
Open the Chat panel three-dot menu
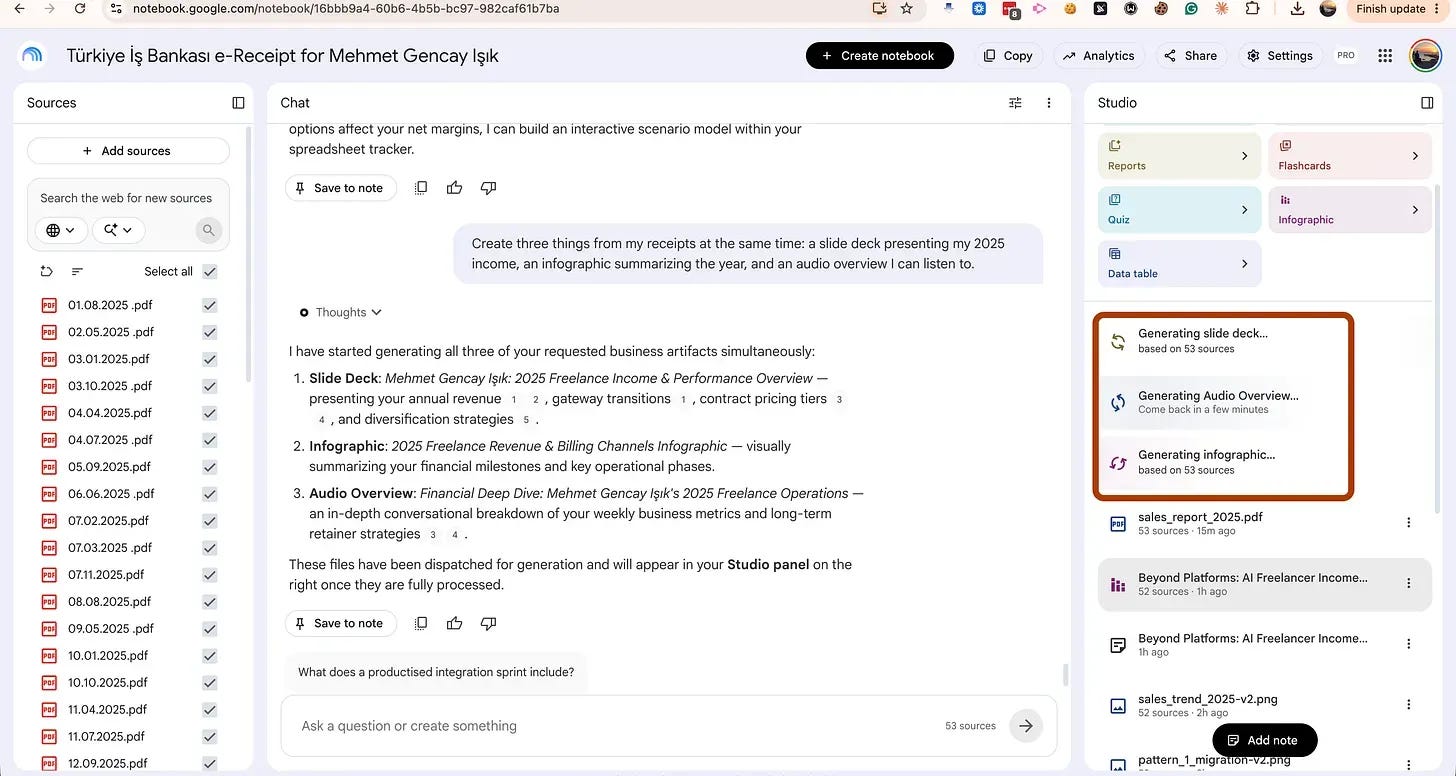point(1049,103)
